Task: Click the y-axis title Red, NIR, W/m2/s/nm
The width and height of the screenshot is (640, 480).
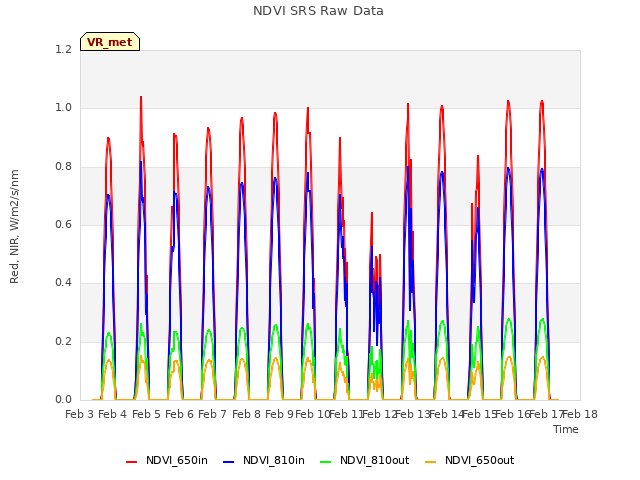Action: tap(14, 227)
